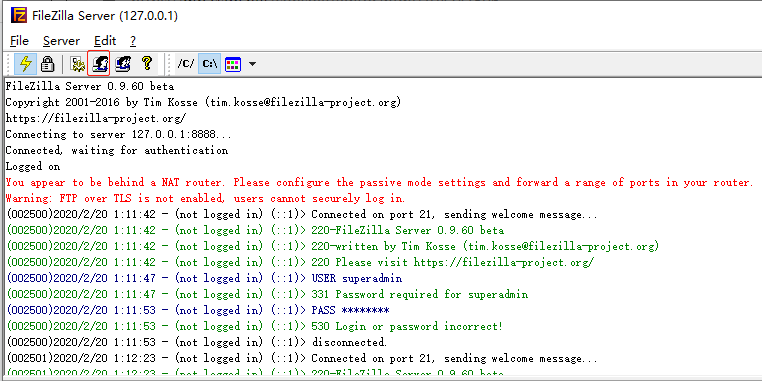
Task: Click 'Connected, waiting for authentication' line
Action: point(117,150)
